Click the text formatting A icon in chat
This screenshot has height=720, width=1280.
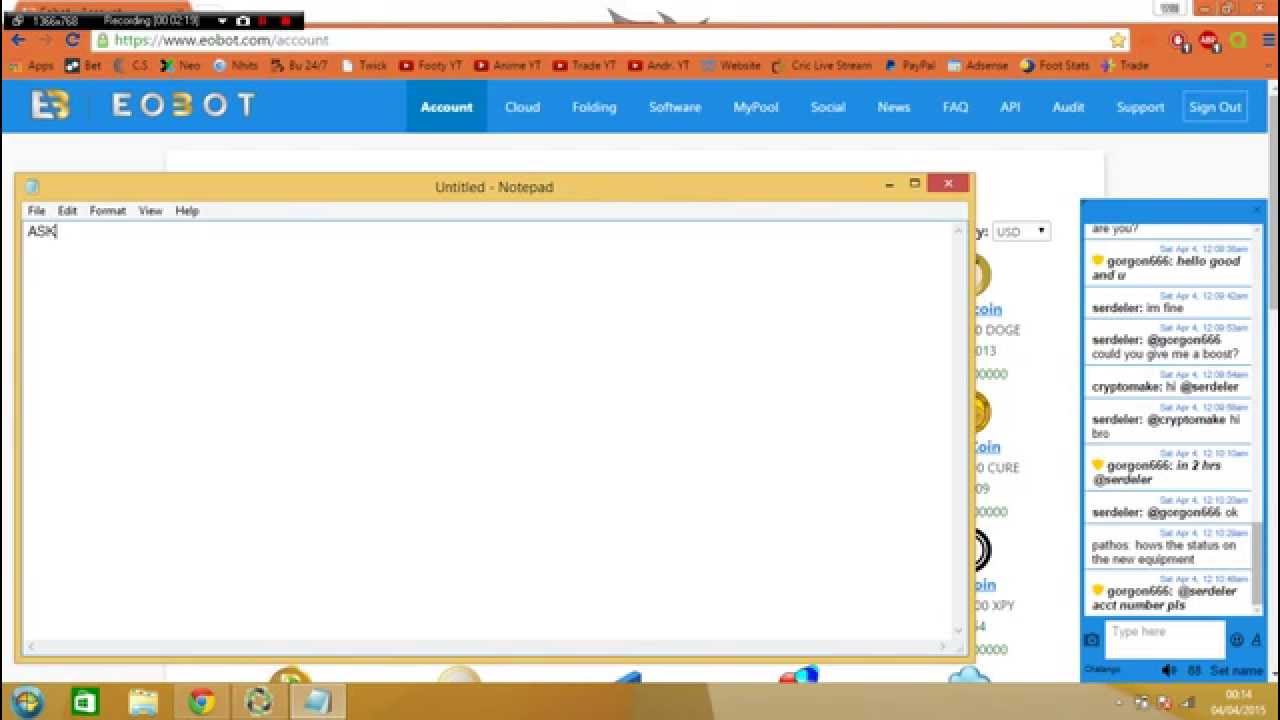coord(1256,640)
